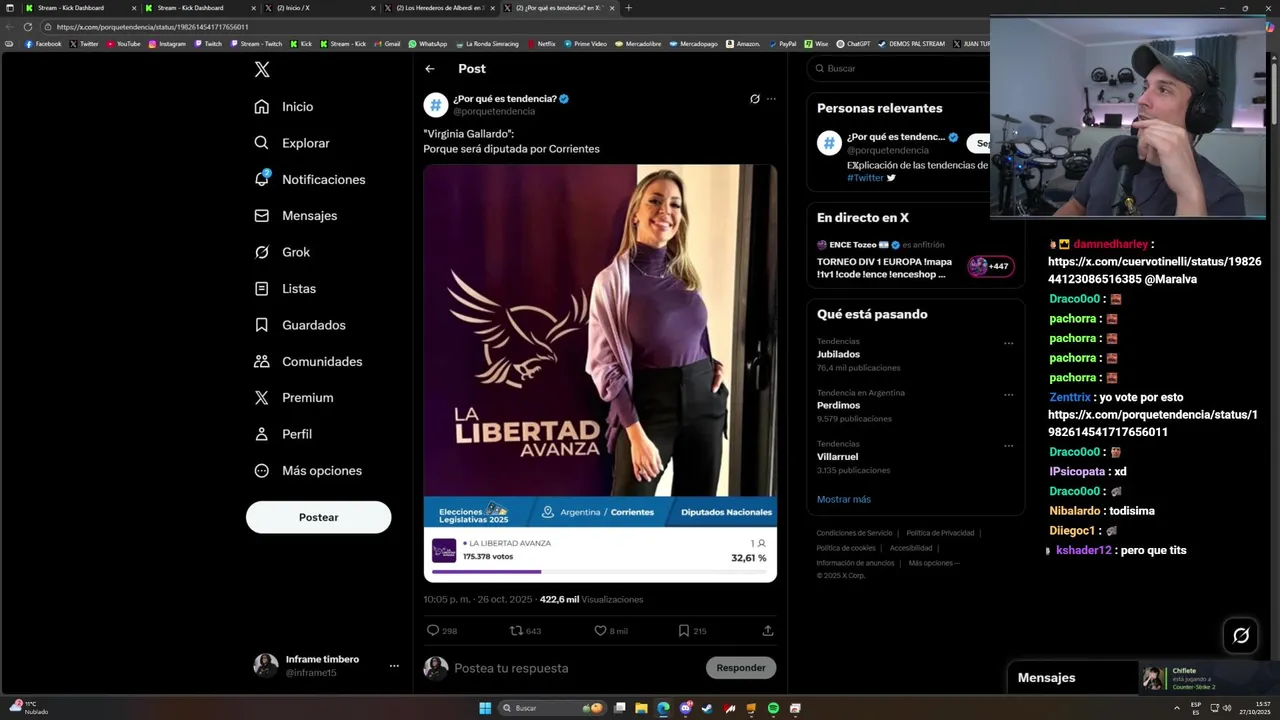The height and width of the screenshot is (720, 1280).
Task: Open Explorar search icon in sidebar
Action: [261, 143]
